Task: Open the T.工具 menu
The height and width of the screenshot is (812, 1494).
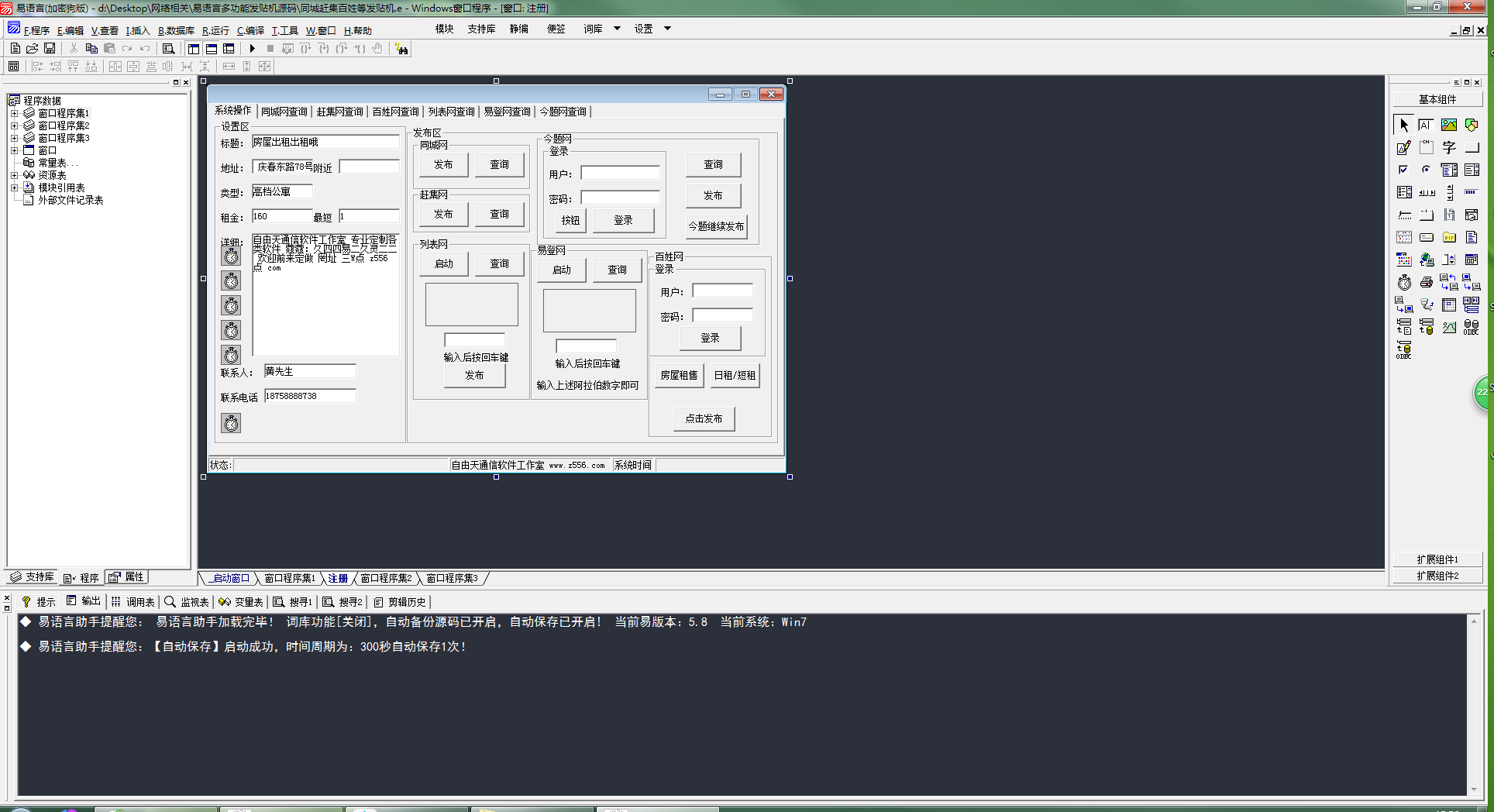Action: [284, 30]
